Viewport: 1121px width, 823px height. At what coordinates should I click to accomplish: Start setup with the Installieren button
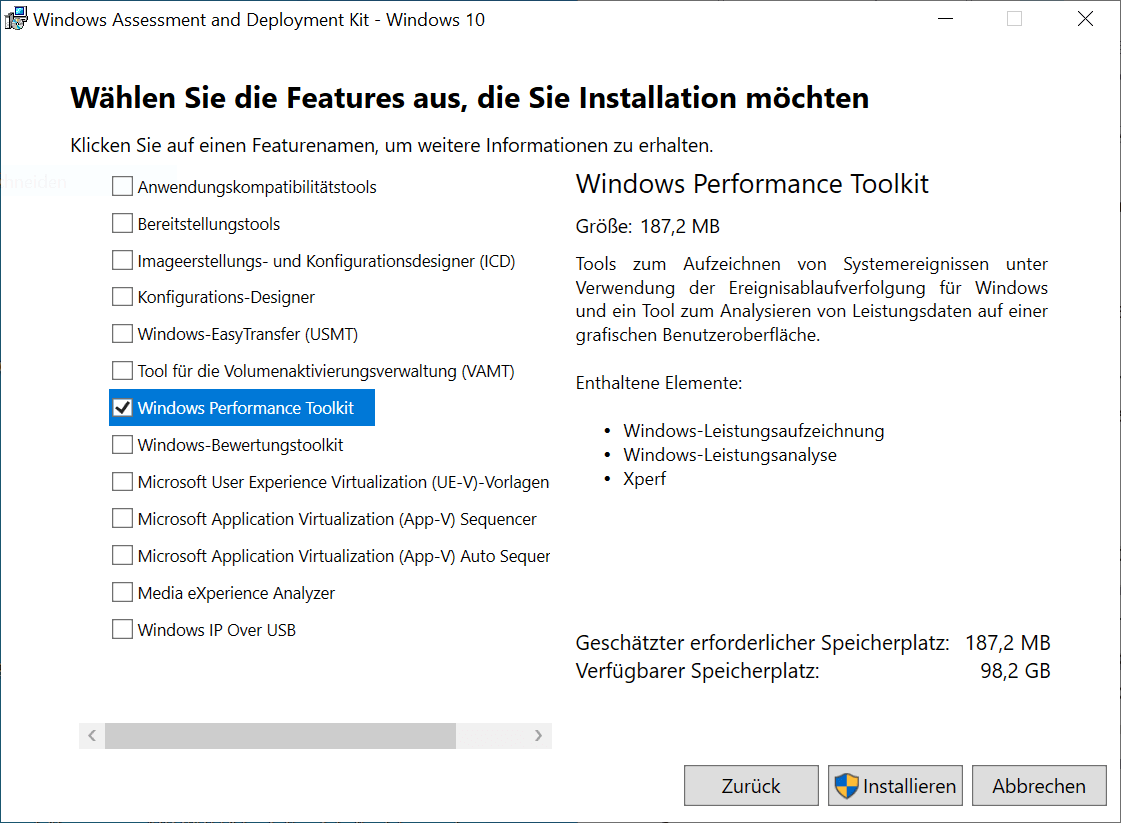pos(895,786)
